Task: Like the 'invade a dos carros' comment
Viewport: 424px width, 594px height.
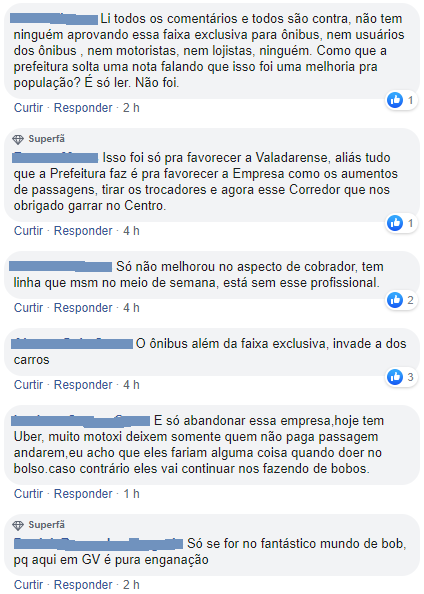Action: pos(28,385)
